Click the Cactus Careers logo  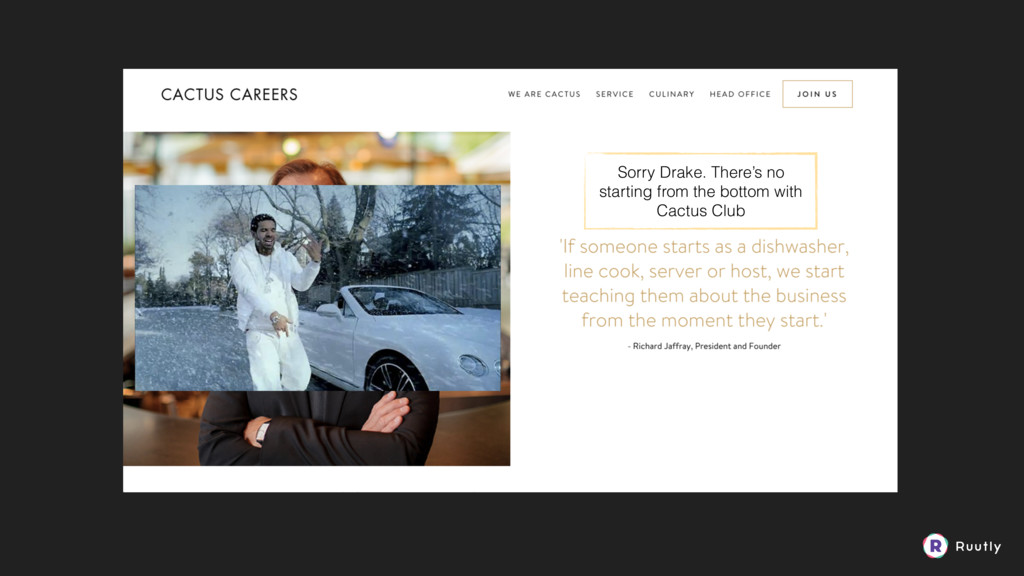click(x=229, y=95)
